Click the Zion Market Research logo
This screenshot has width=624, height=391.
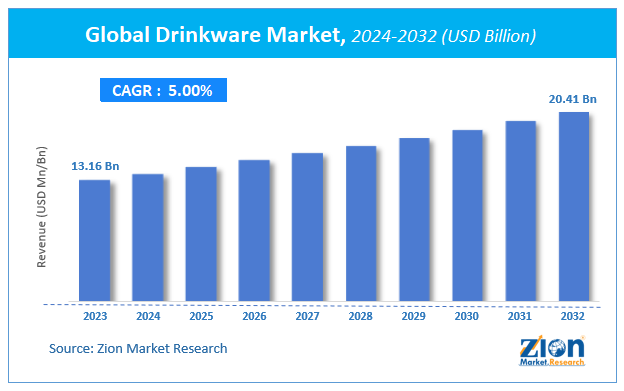pos(552,351)
